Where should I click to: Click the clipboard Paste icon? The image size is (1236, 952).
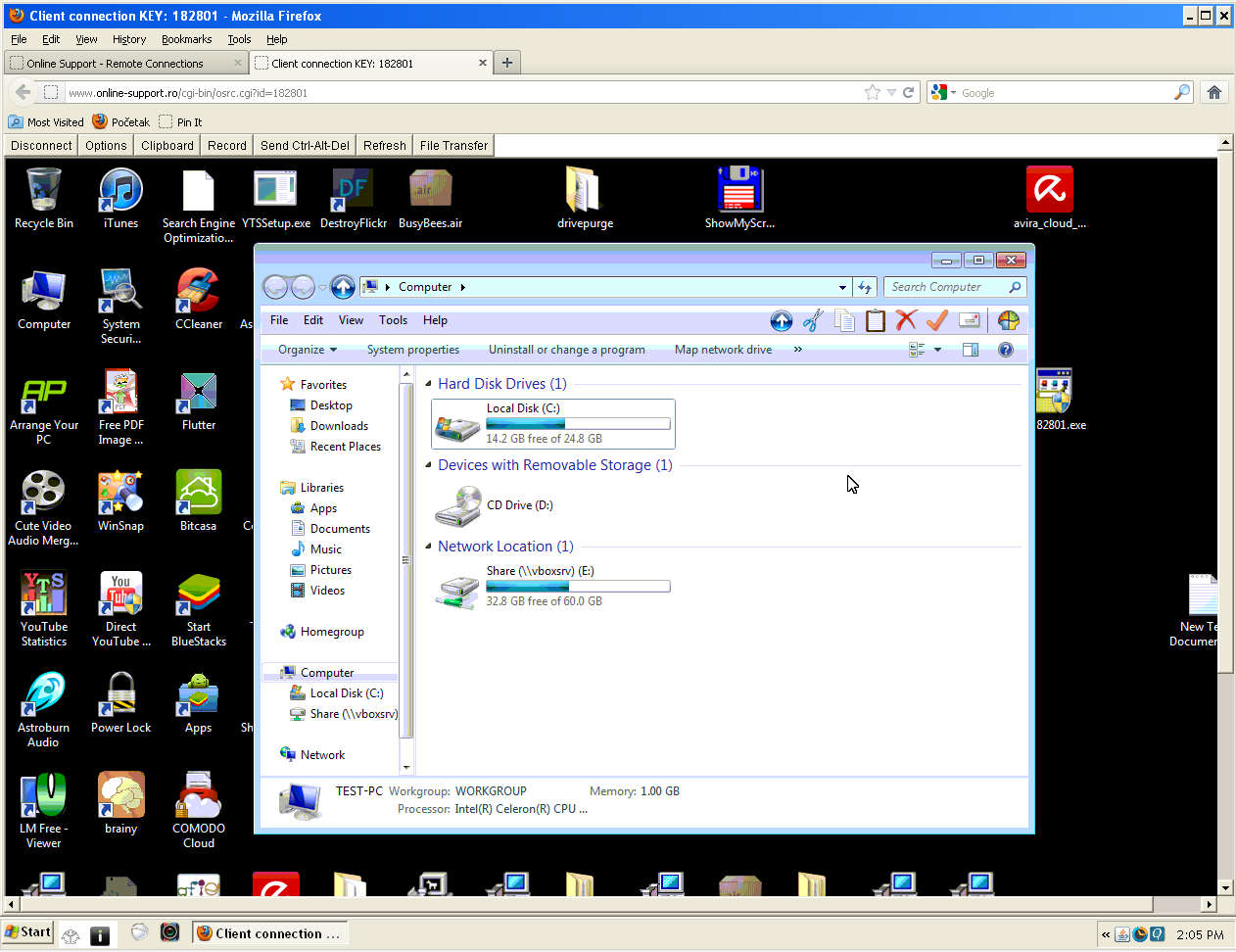pos(875,320)
